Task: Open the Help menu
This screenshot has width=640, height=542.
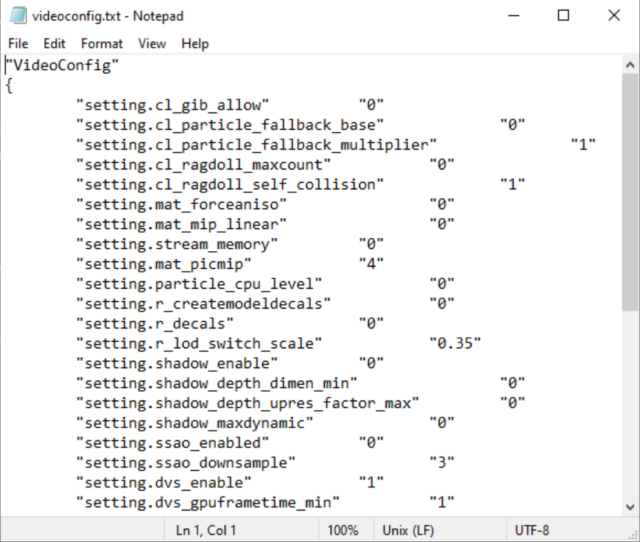Action: pyautogui.click(x=195, y=44)
